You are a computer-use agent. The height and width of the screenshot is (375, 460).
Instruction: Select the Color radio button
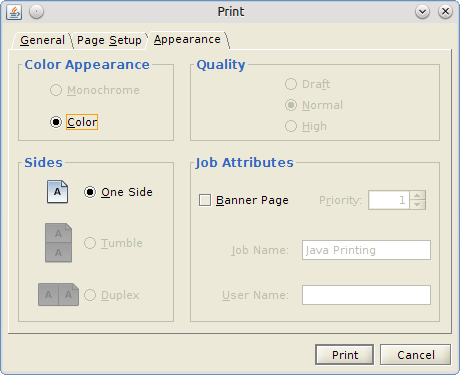click(56, 122)
